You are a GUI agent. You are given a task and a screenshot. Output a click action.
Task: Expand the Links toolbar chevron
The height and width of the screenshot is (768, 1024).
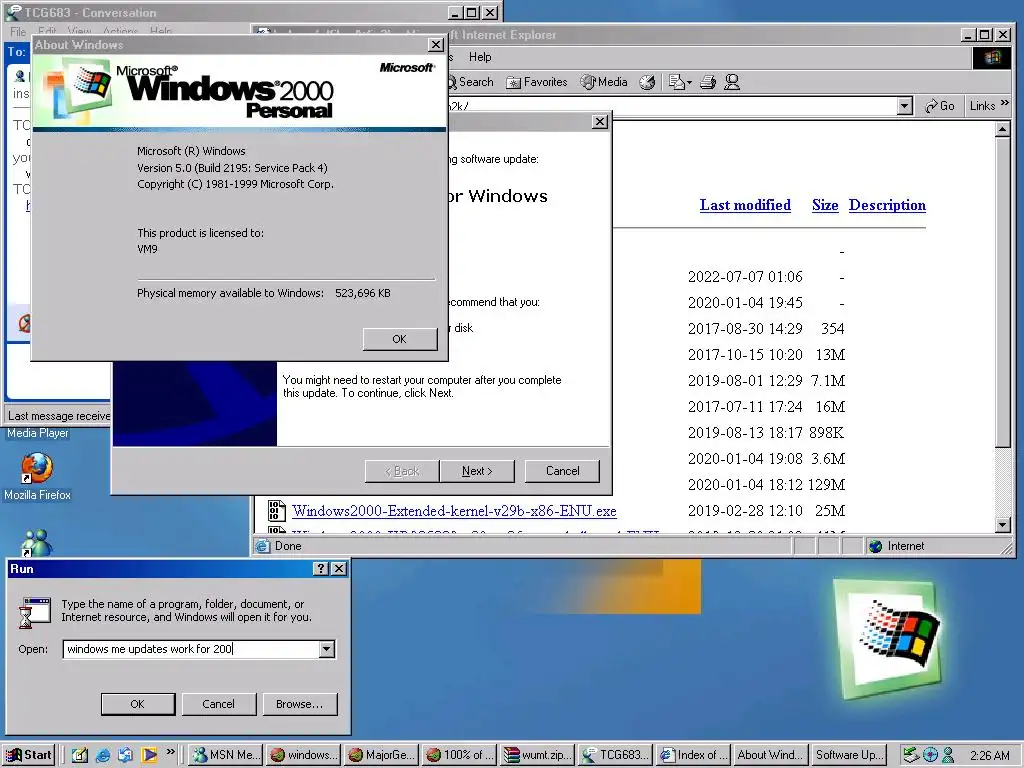pyautogui.click(x=1004, y=103)
